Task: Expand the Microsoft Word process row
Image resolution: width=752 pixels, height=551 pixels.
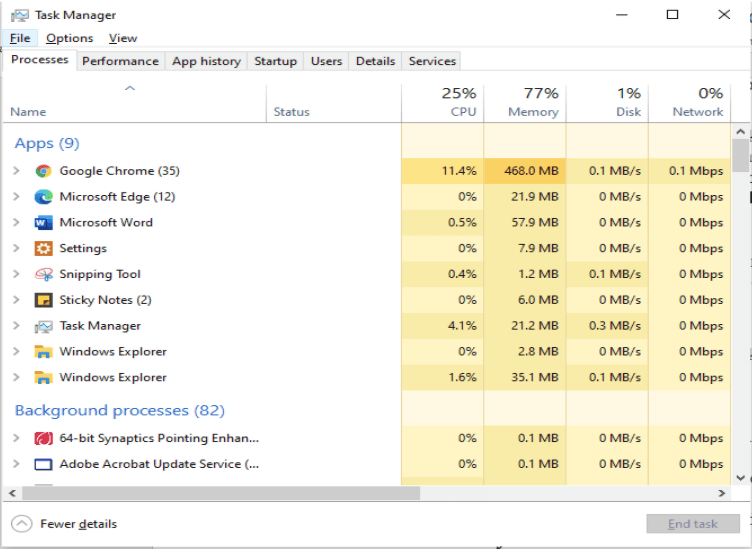Action: [16, 223]
